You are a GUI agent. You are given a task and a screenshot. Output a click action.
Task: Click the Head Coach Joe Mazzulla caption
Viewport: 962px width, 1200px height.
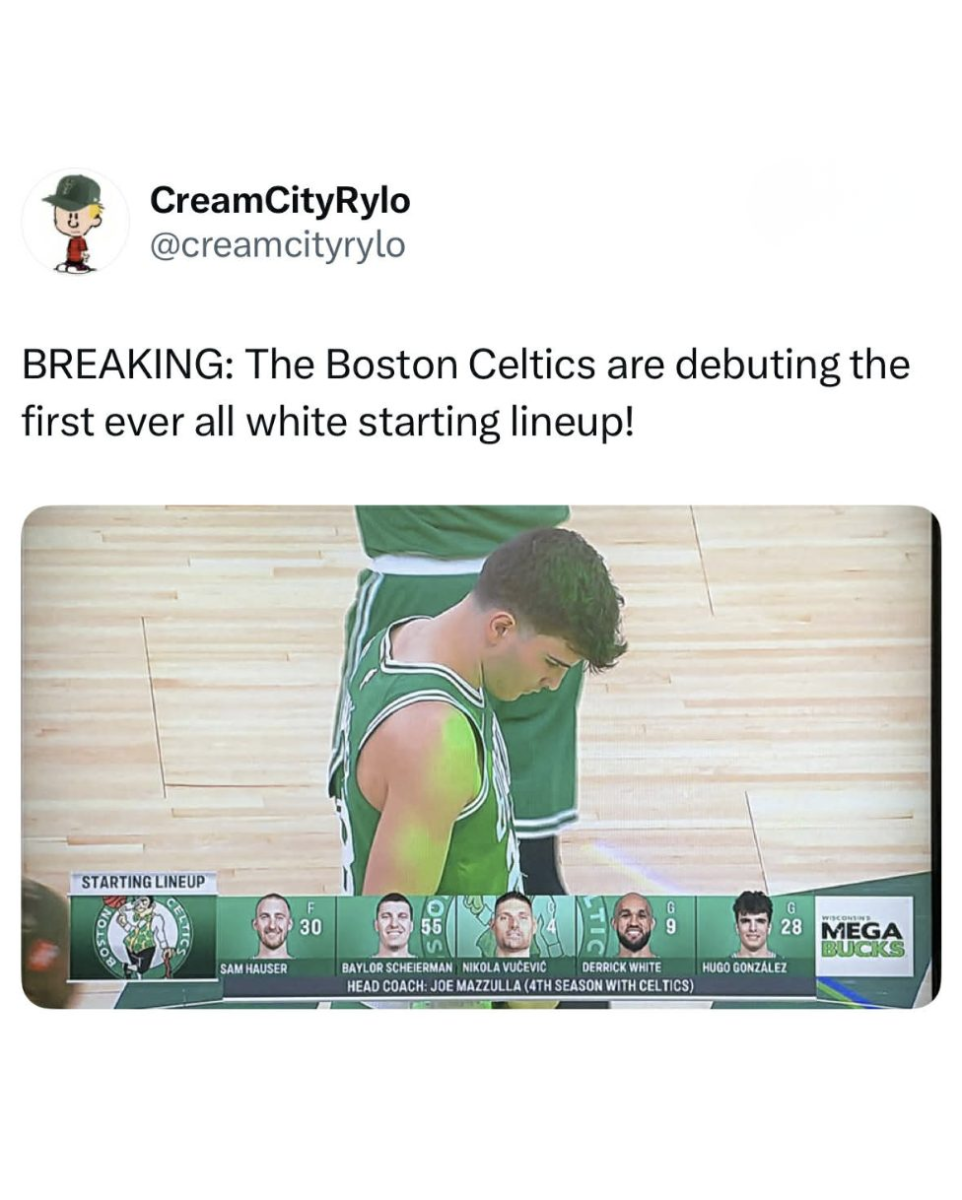(520, 986)
